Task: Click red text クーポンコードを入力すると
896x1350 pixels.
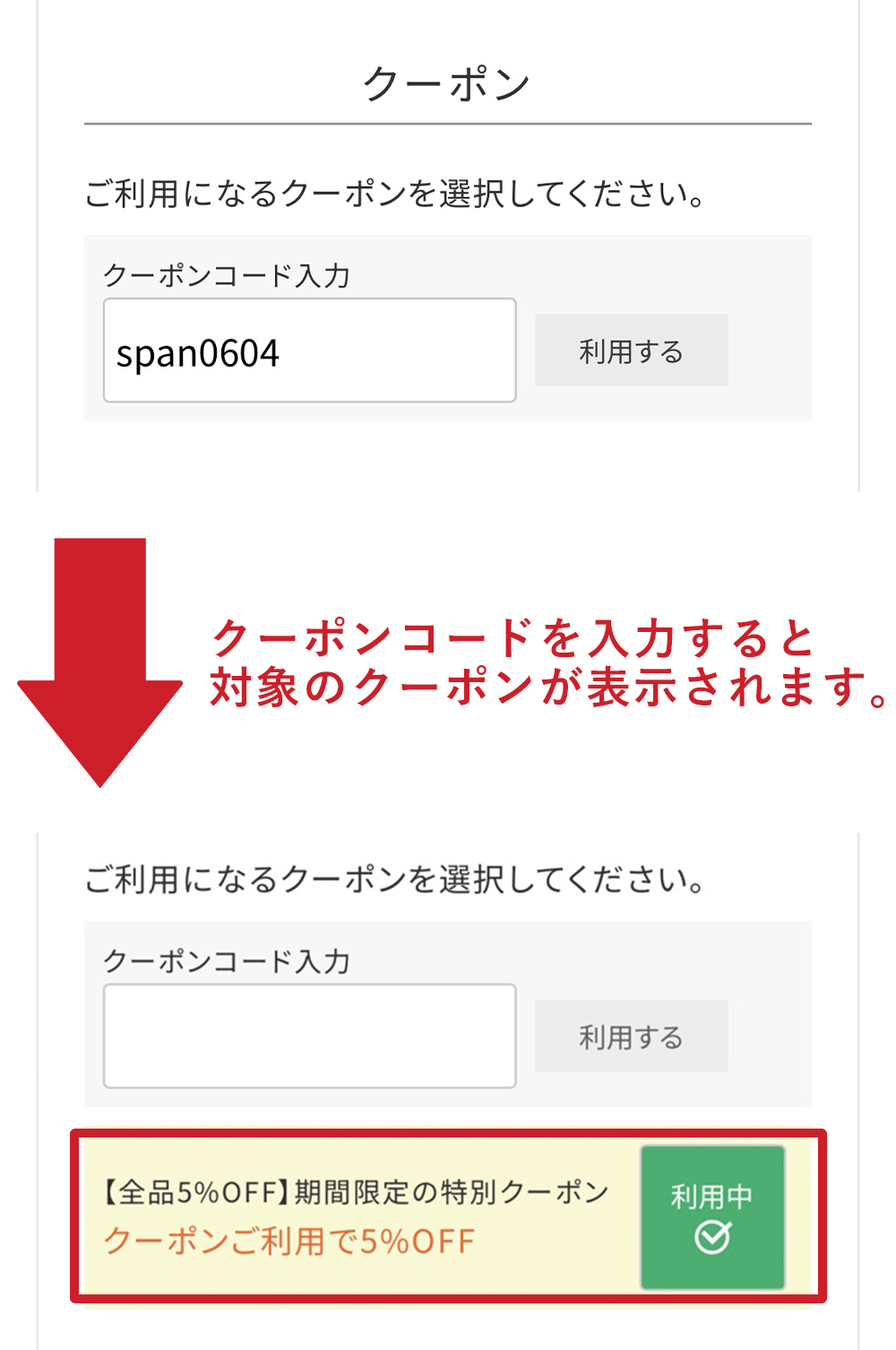Action: (x=513, y=638)
